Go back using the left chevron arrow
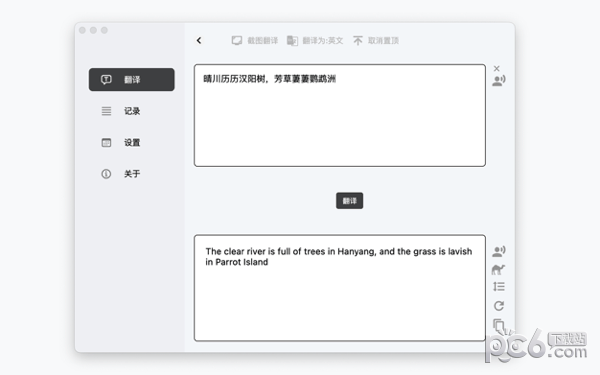 199,41
